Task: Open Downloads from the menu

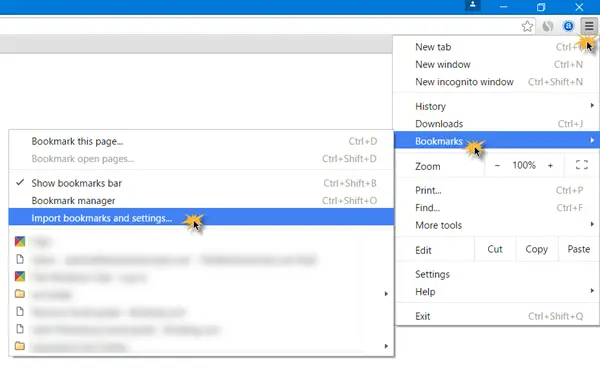Action: [497, 124]
